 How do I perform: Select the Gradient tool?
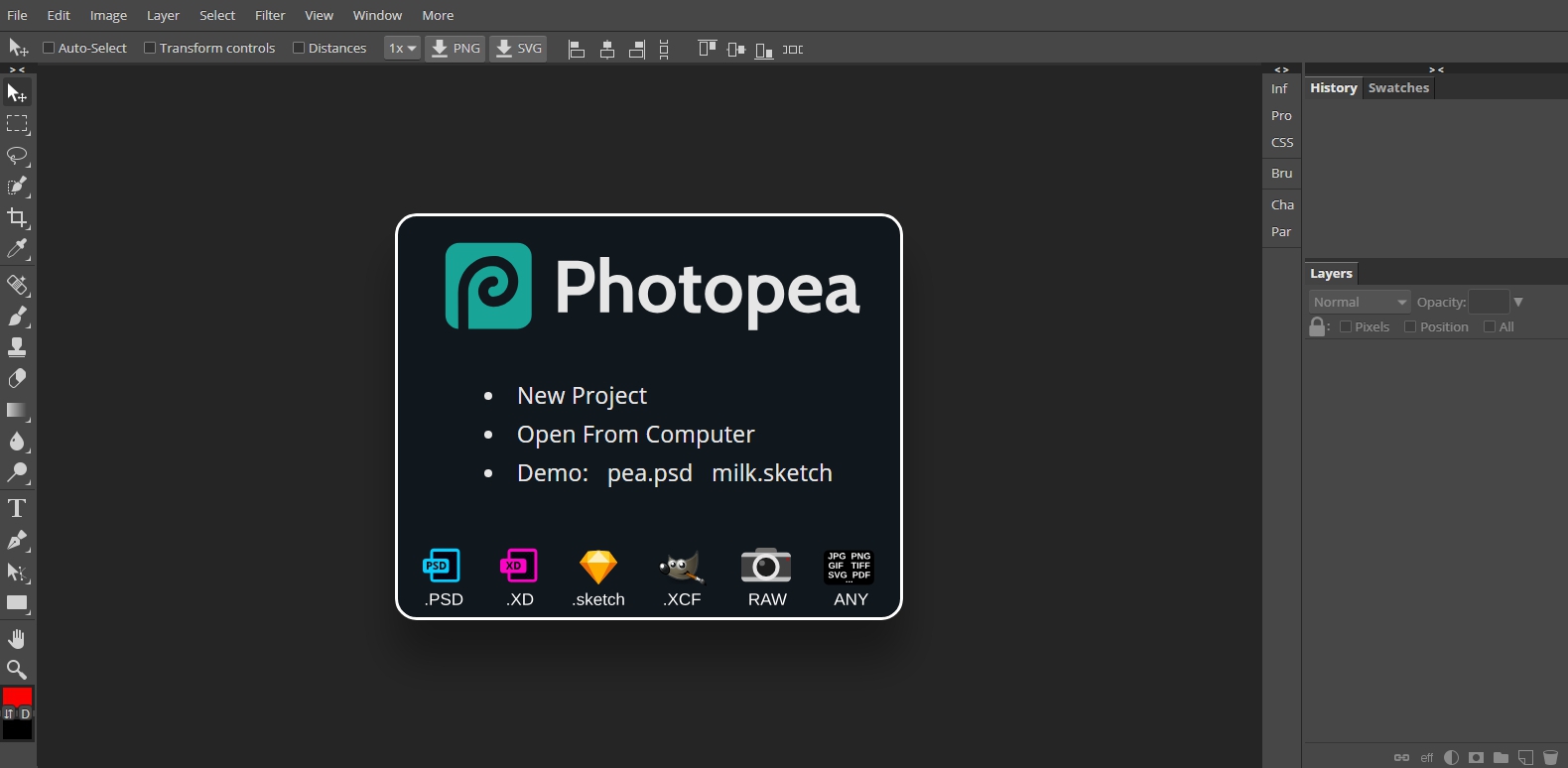(17, 410)
